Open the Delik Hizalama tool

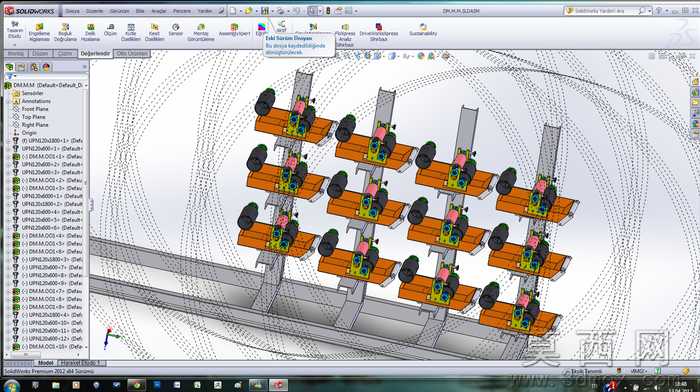coord(90,33)
